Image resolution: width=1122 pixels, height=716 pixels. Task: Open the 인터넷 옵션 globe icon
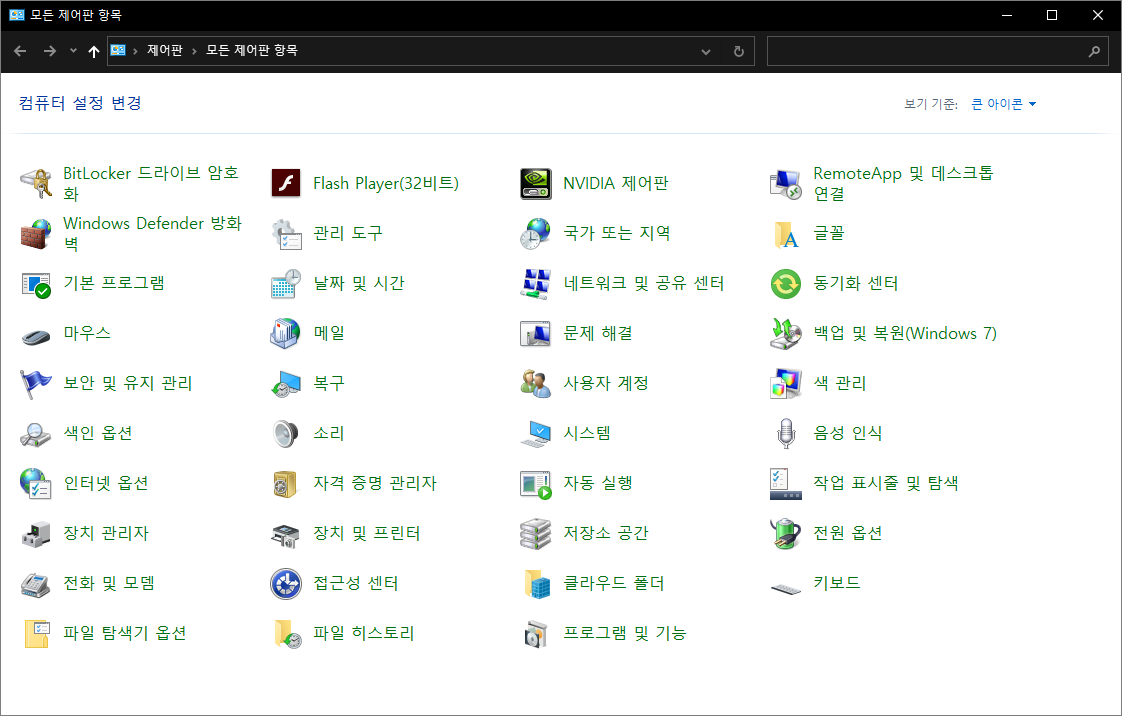[x=35, y=484]
